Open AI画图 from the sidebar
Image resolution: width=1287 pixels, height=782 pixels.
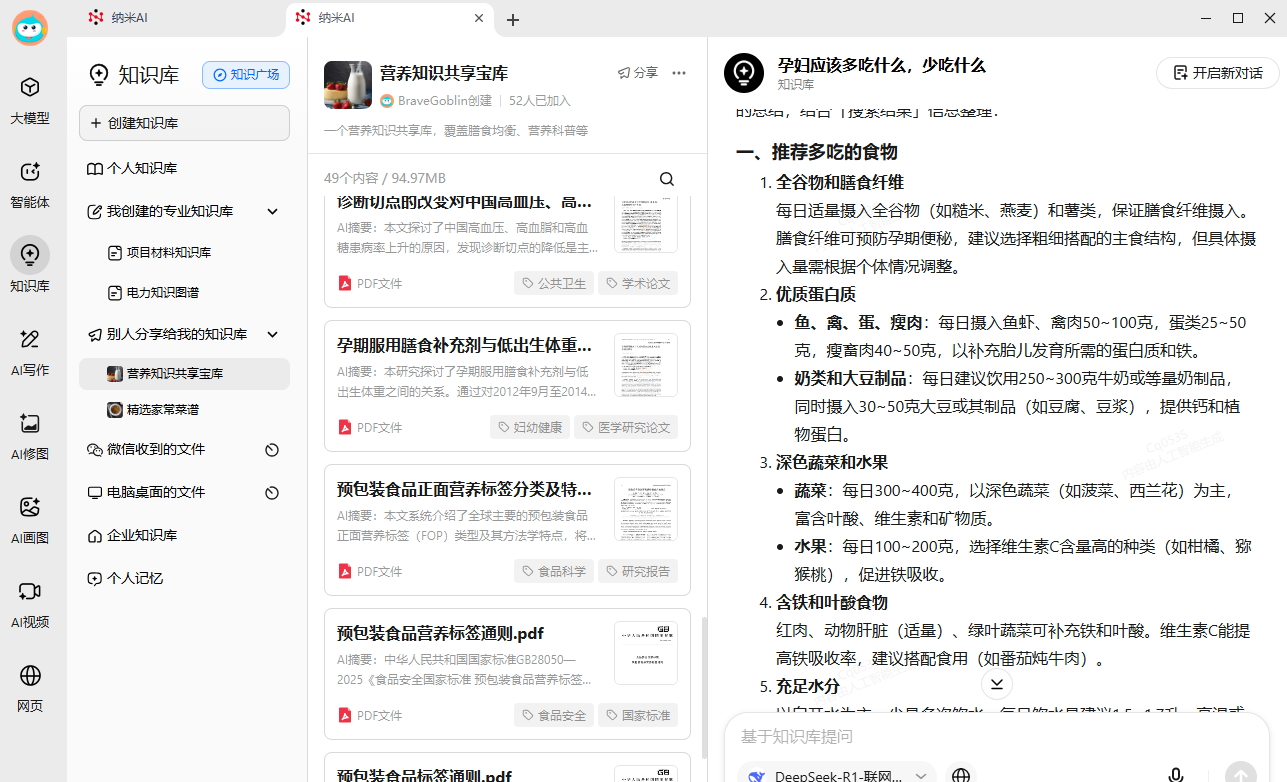click(30, 521)
